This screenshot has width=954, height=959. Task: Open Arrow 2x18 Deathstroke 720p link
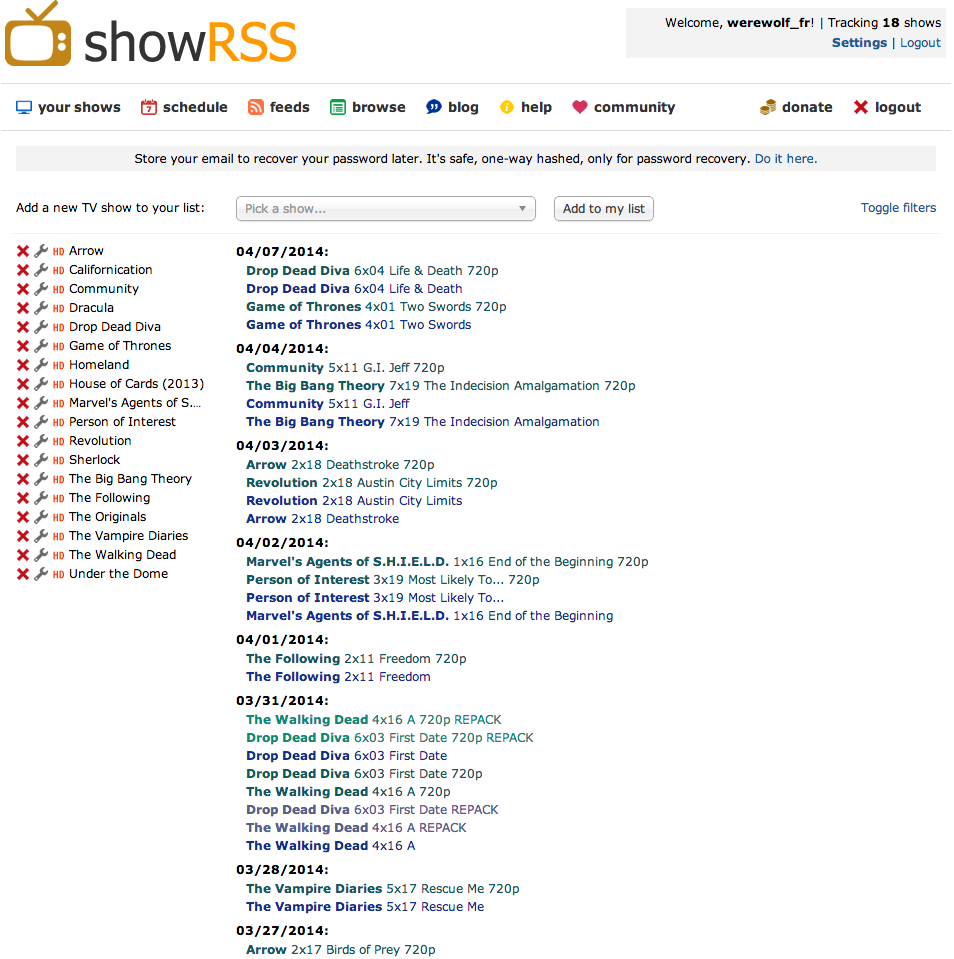pos(340,465)
